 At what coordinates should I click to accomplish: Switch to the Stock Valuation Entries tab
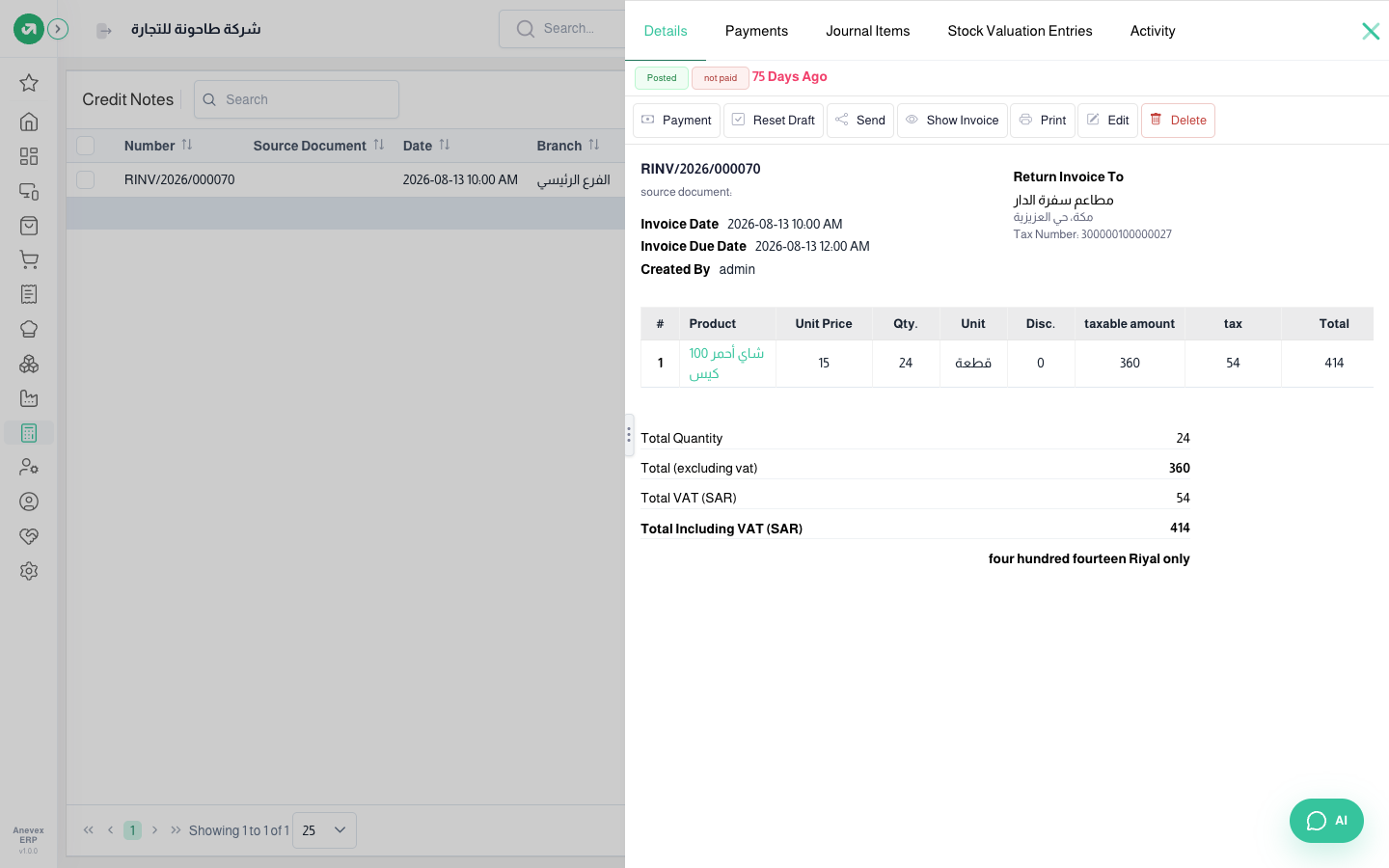pyautogui.click(x=1020, y=31)
